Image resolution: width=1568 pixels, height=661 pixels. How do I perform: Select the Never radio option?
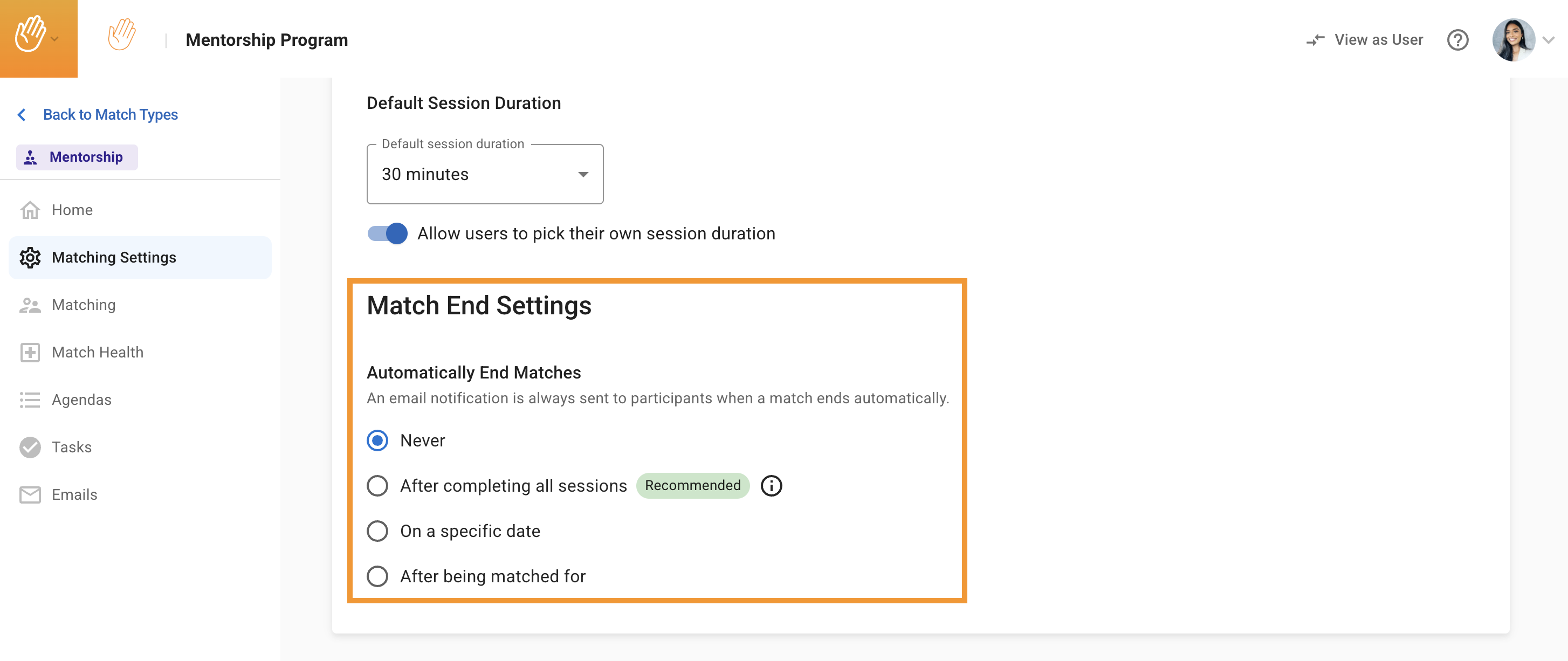(377, 440)
